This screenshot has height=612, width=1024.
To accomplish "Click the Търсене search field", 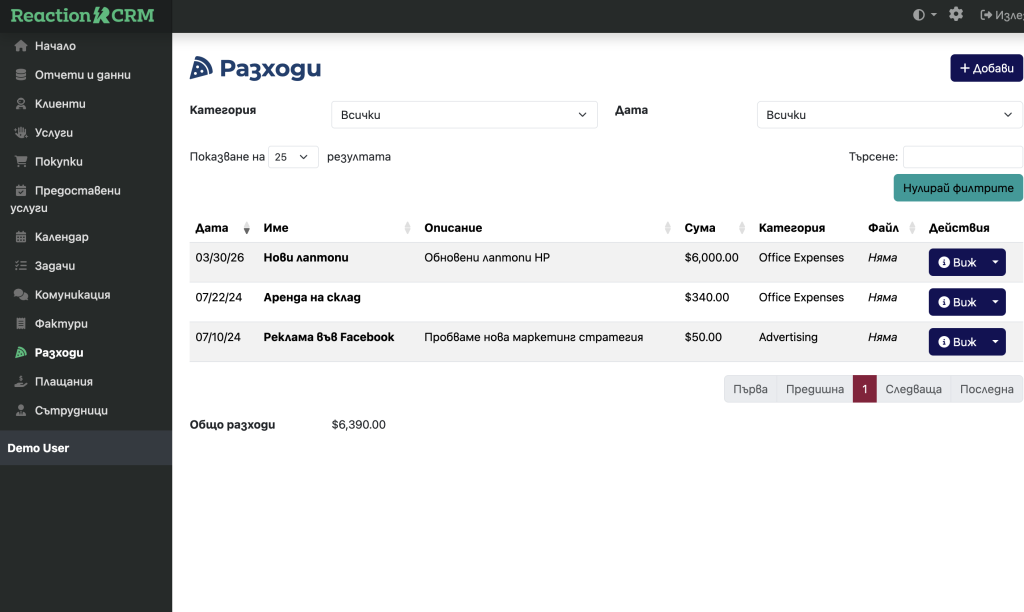I will click(x=962, y=157).
